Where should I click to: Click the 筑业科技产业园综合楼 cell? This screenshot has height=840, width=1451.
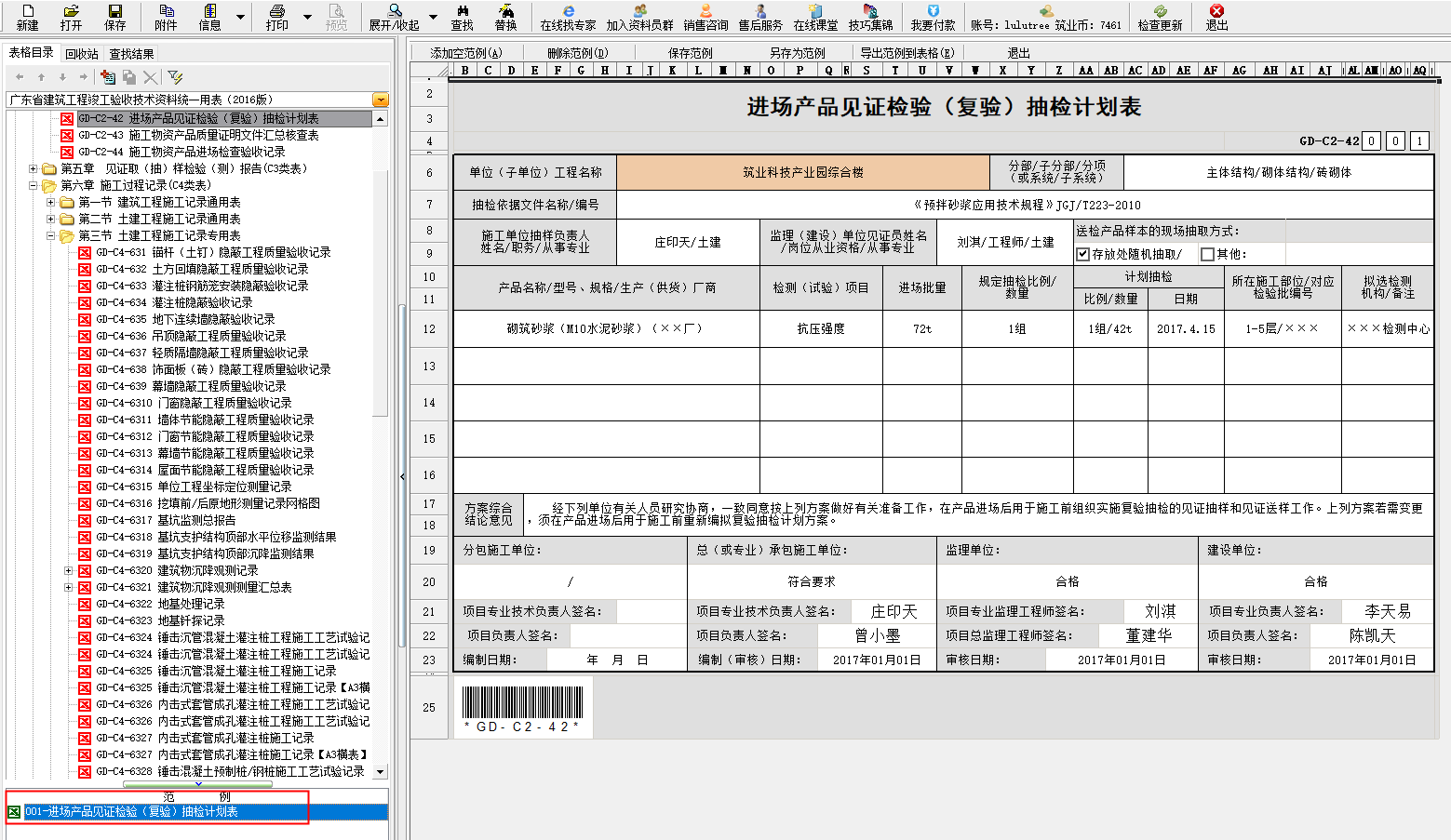coord(802,172)
